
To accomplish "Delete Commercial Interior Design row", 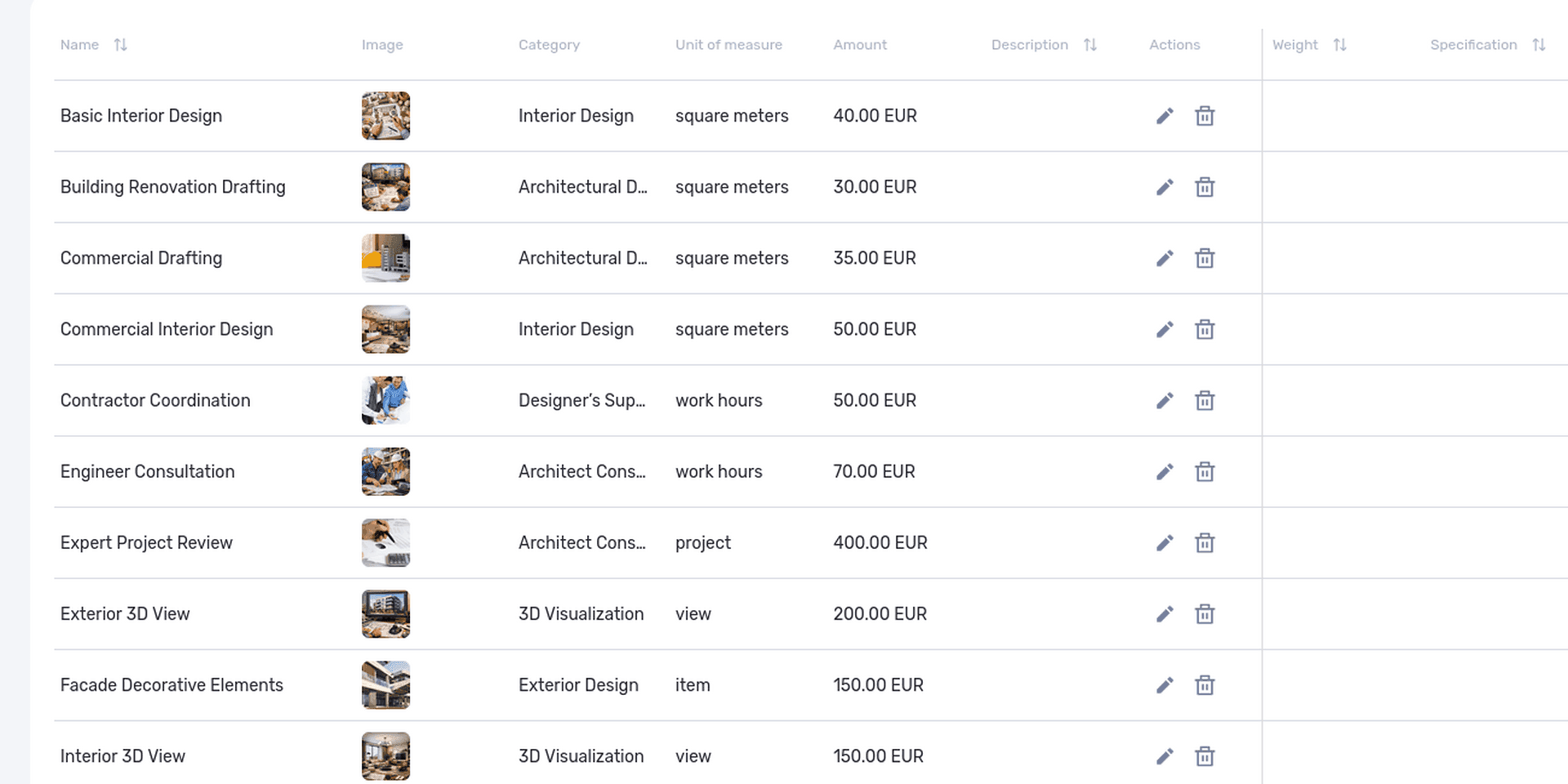I will 1205,329.
